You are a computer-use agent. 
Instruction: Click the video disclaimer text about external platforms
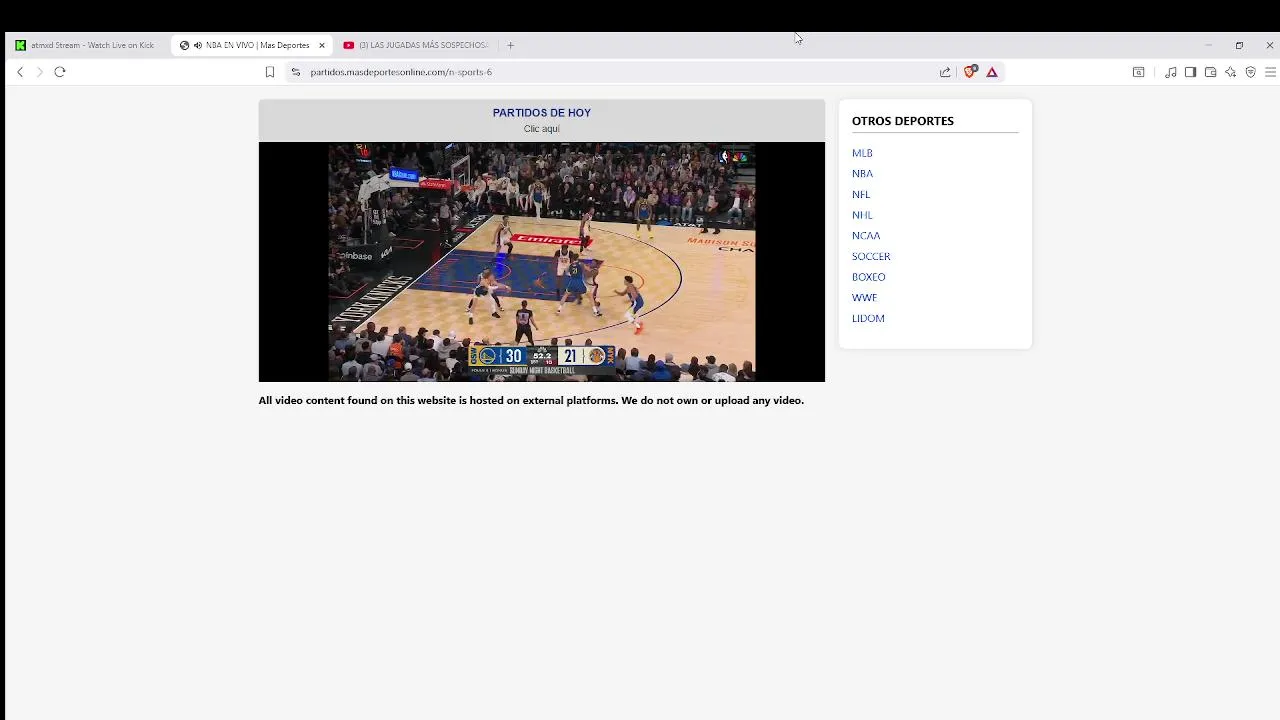click(531, 400)
